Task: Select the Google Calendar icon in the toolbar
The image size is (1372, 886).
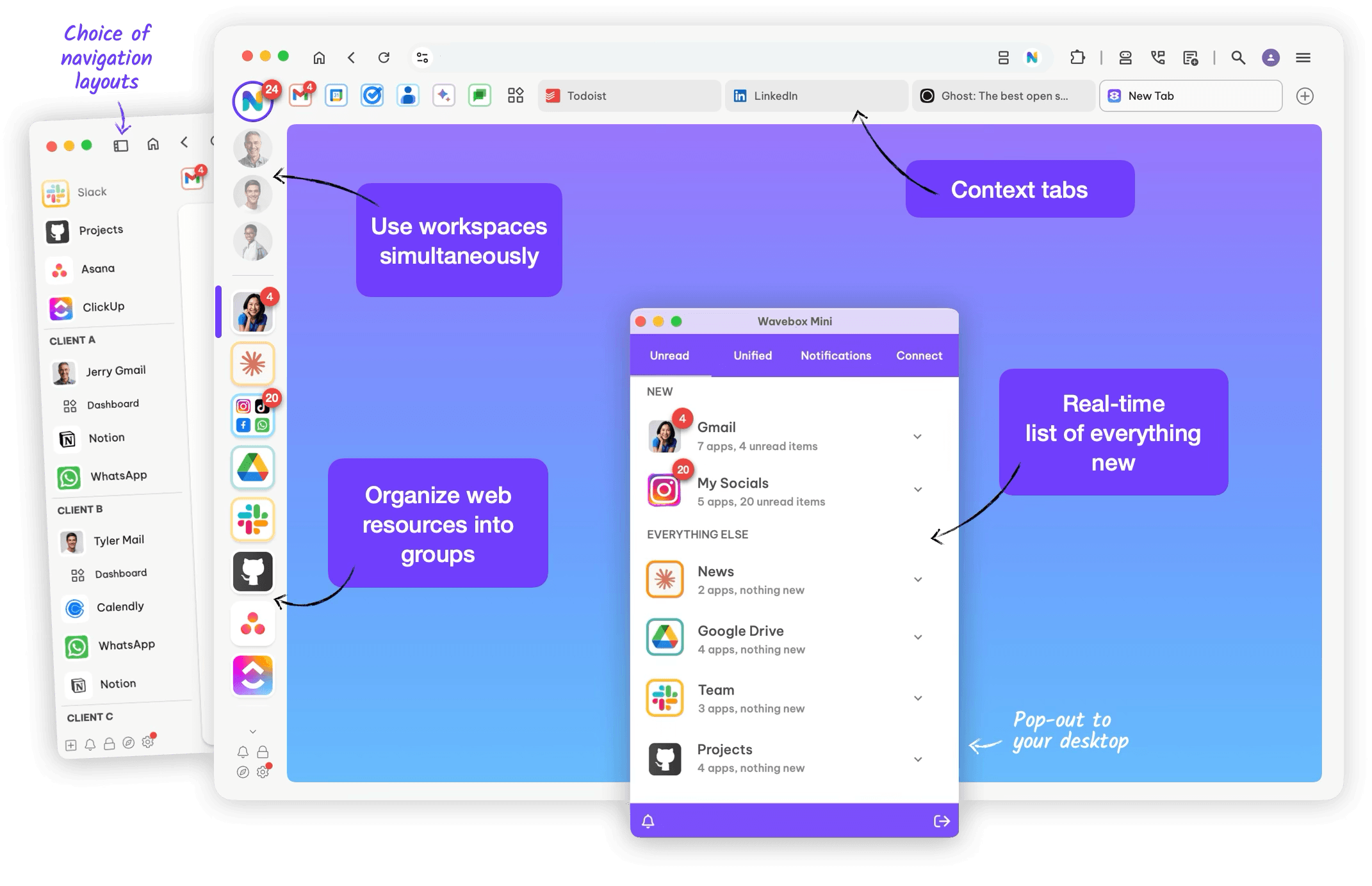Action: pos(336,95)
